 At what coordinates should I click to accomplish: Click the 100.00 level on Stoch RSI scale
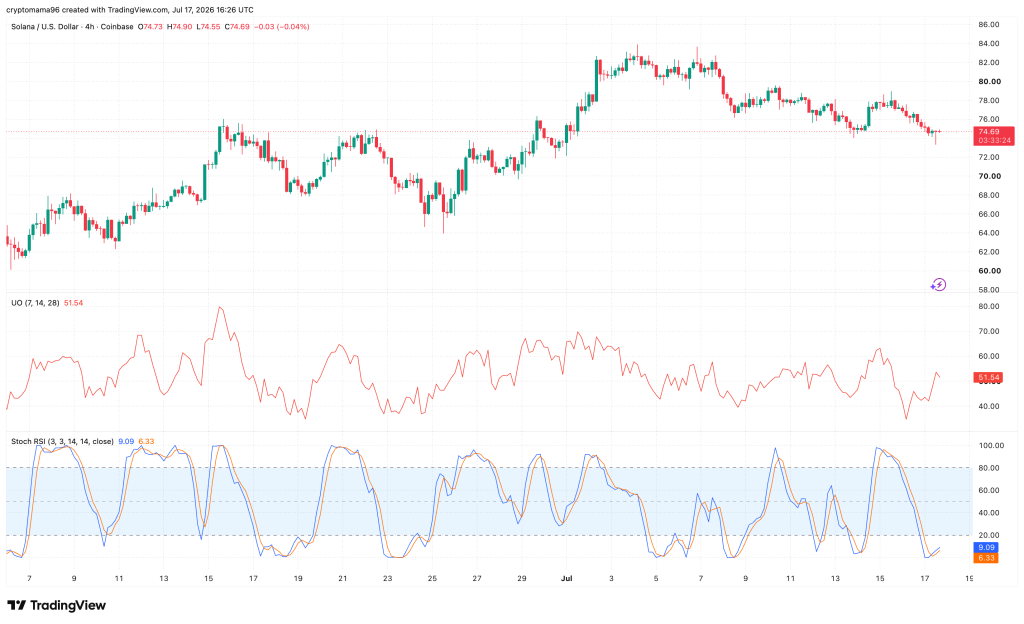click(991, 445)
